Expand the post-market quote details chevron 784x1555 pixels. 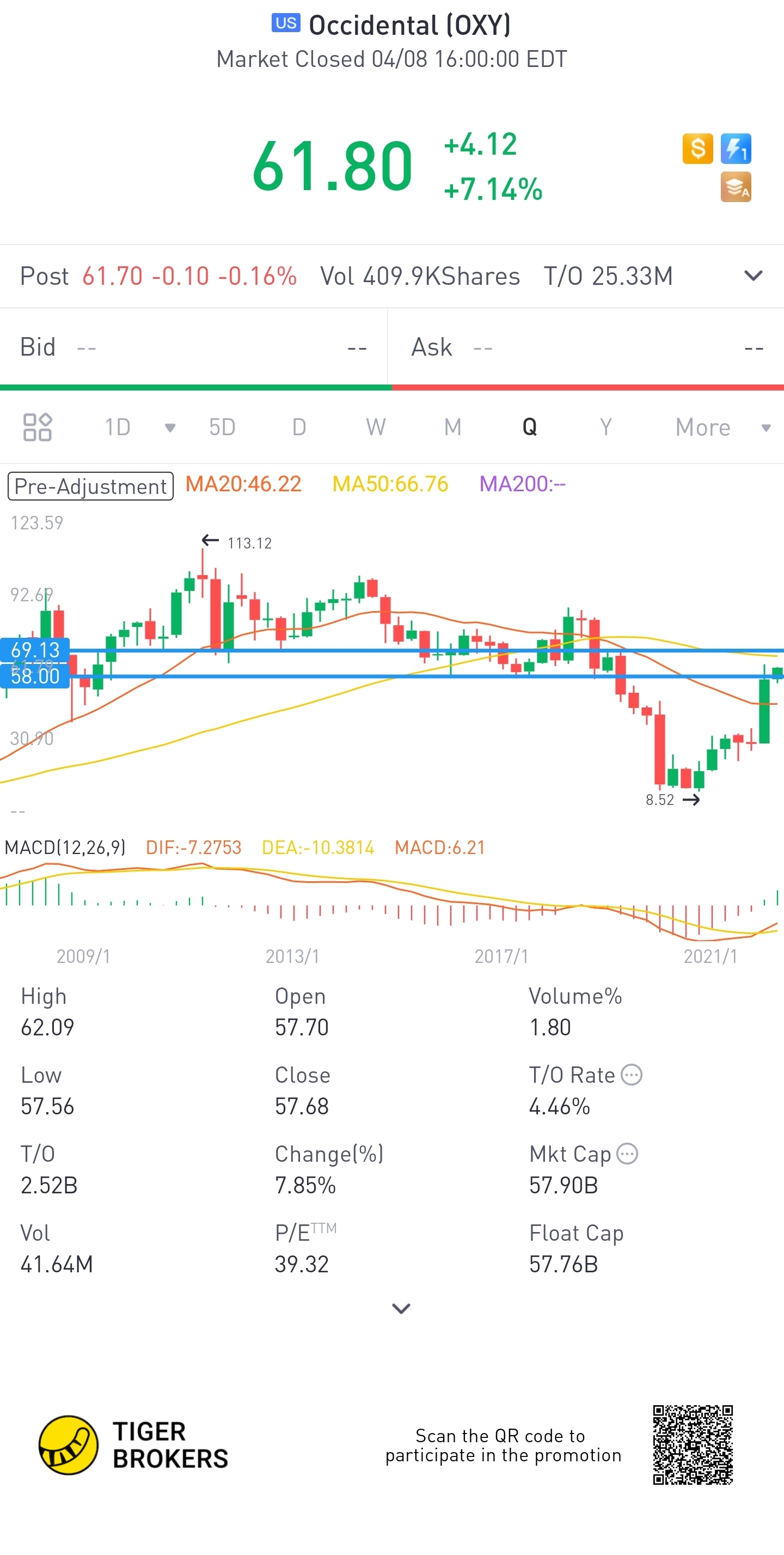(x=754, y=276)
